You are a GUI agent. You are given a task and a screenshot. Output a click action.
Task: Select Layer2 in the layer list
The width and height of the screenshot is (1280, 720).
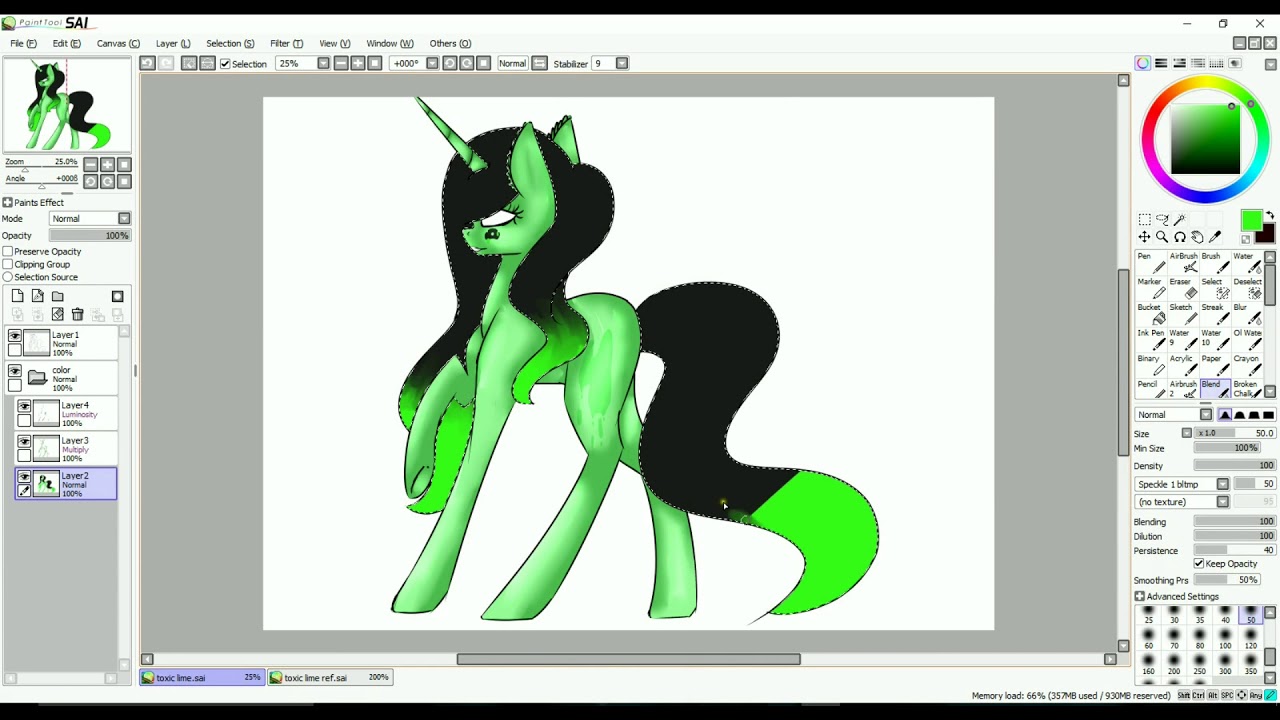click(x=66, y=484)
